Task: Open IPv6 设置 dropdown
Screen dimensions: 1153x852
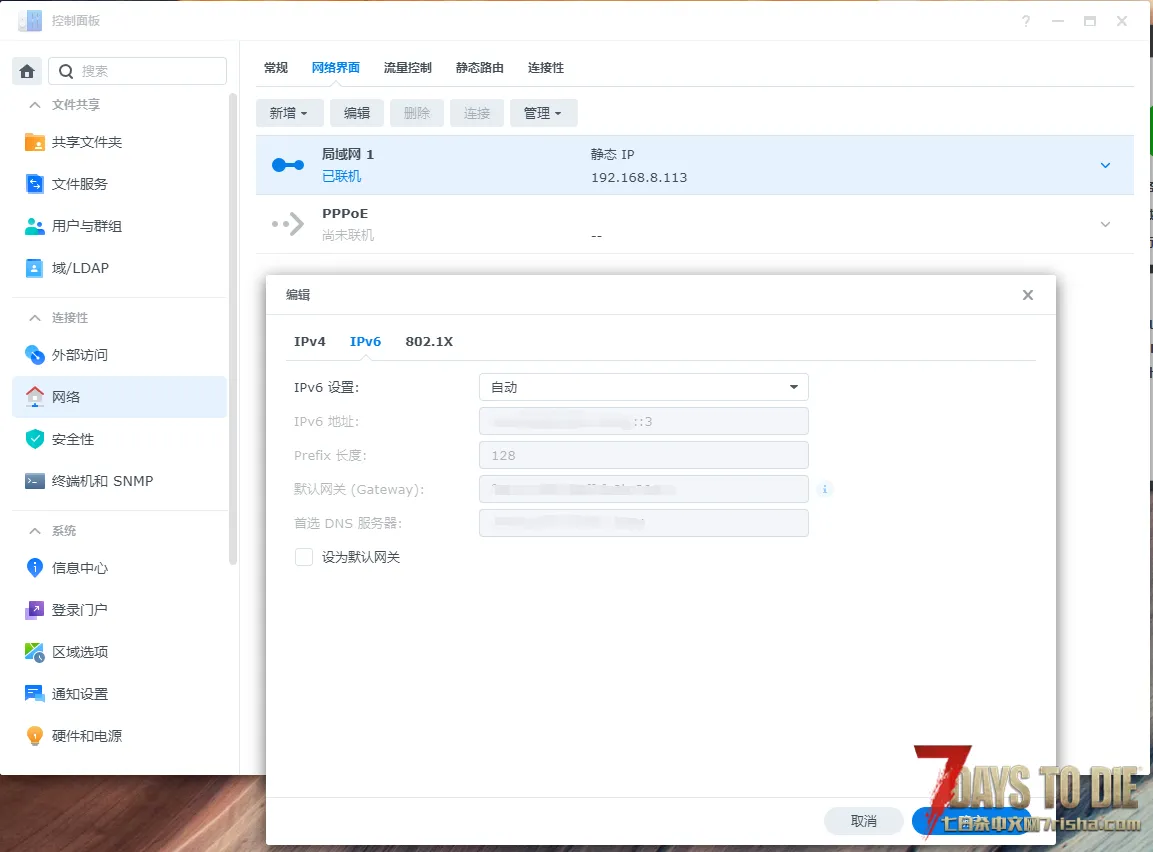Action: point(643,387)
